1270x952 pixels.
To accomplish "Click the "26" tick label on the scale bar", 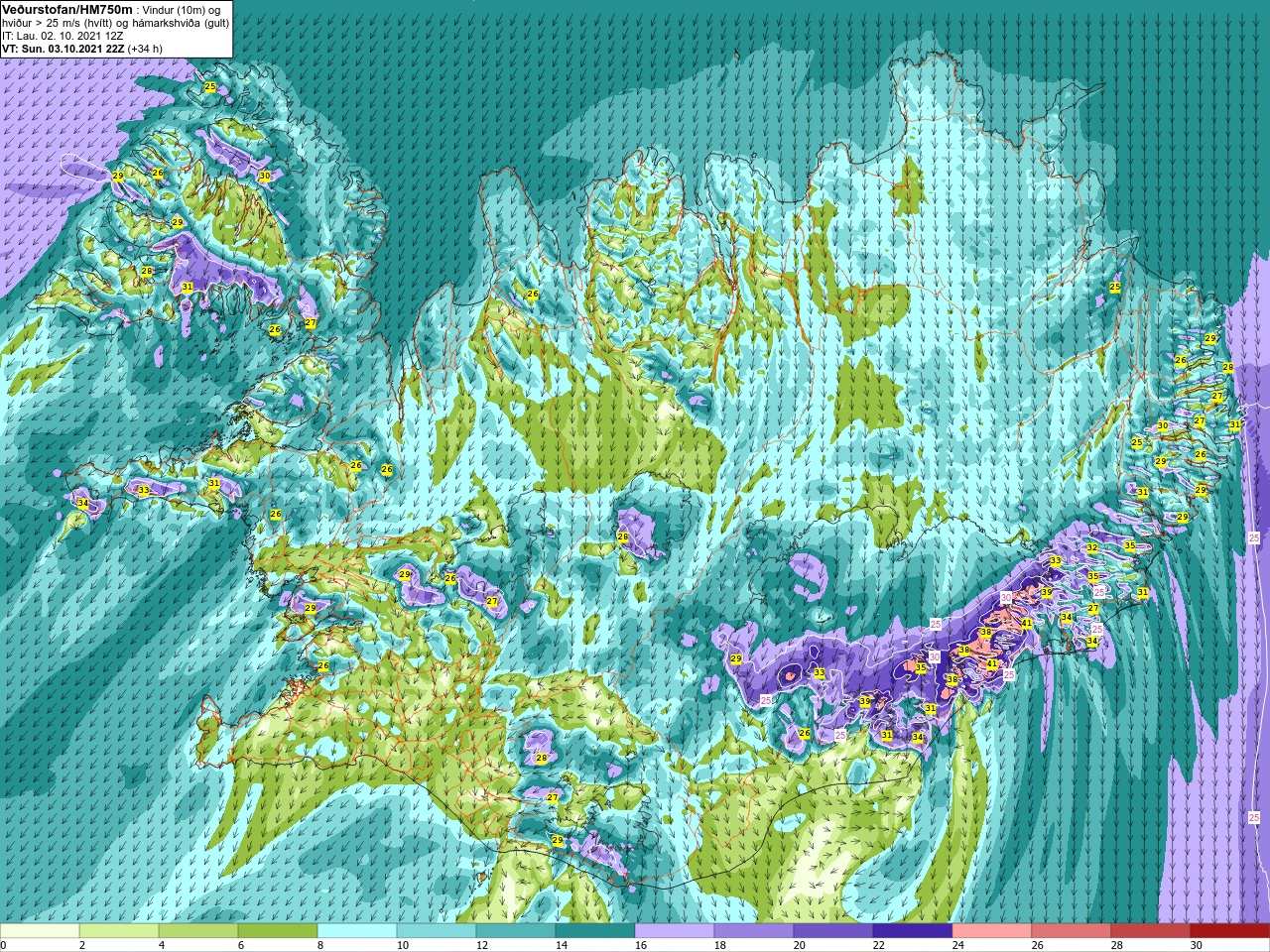I will [1036, 945].
